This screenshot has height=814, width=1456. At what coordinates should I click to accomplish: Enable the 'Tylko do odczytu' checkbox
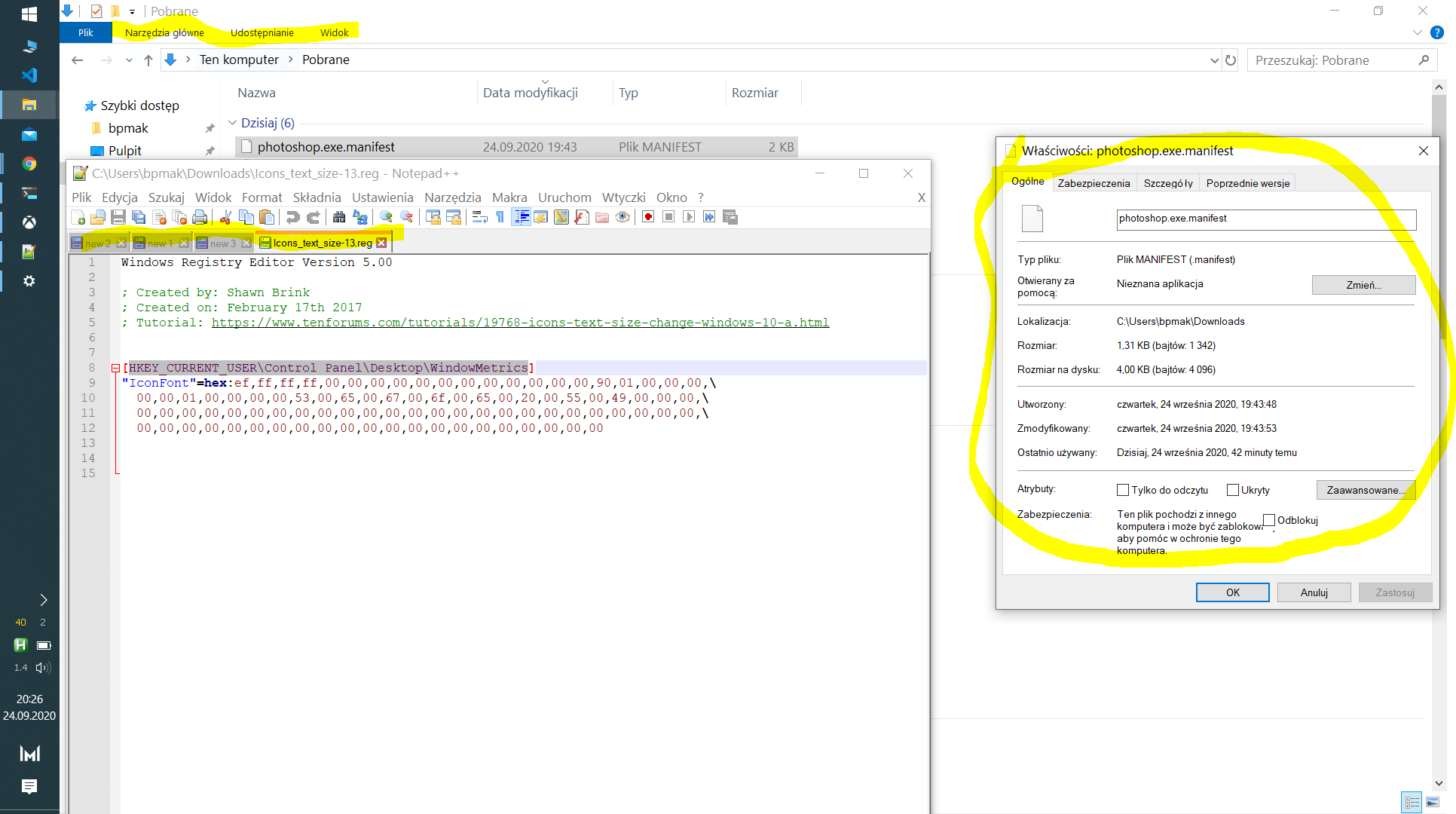(x=1123, y=490)
